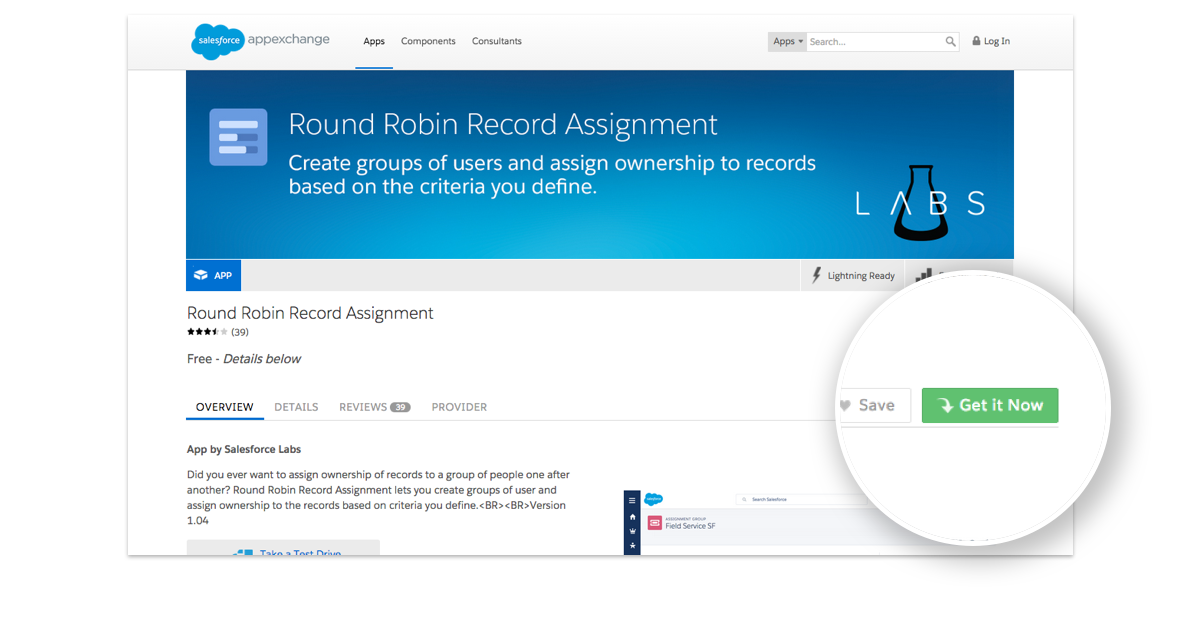Viewport: 1200px width, 640px height.
Task: Click the crown icon in preview sidebar
Action: tap(632, 532)
